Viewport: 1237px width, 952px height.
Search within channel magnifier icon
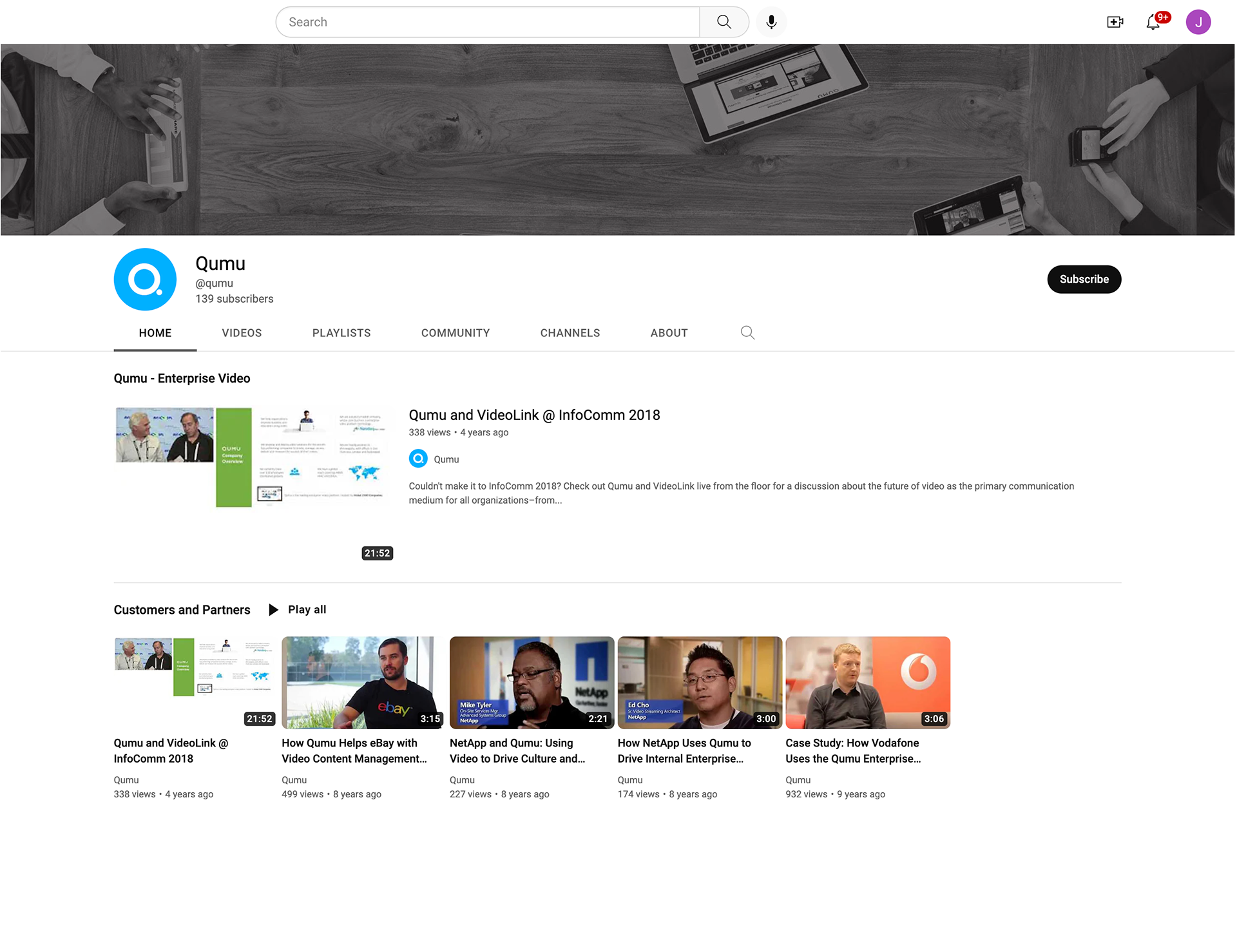(747, 333)
